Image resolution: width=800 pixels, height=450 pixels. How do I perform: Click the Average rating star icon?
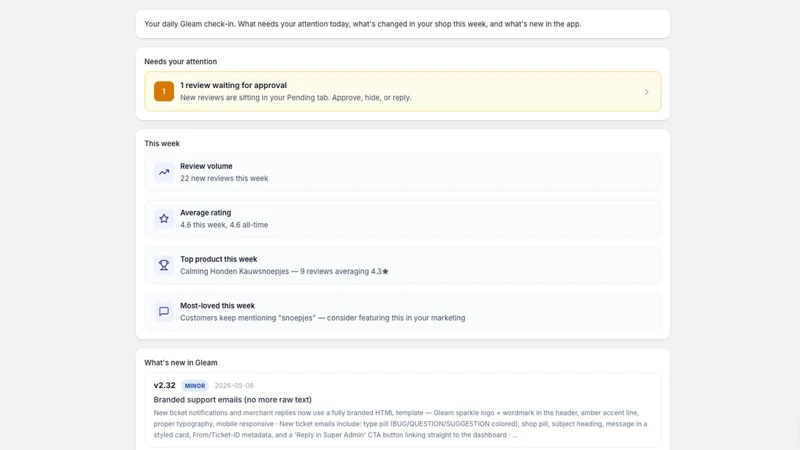(164, 219)
